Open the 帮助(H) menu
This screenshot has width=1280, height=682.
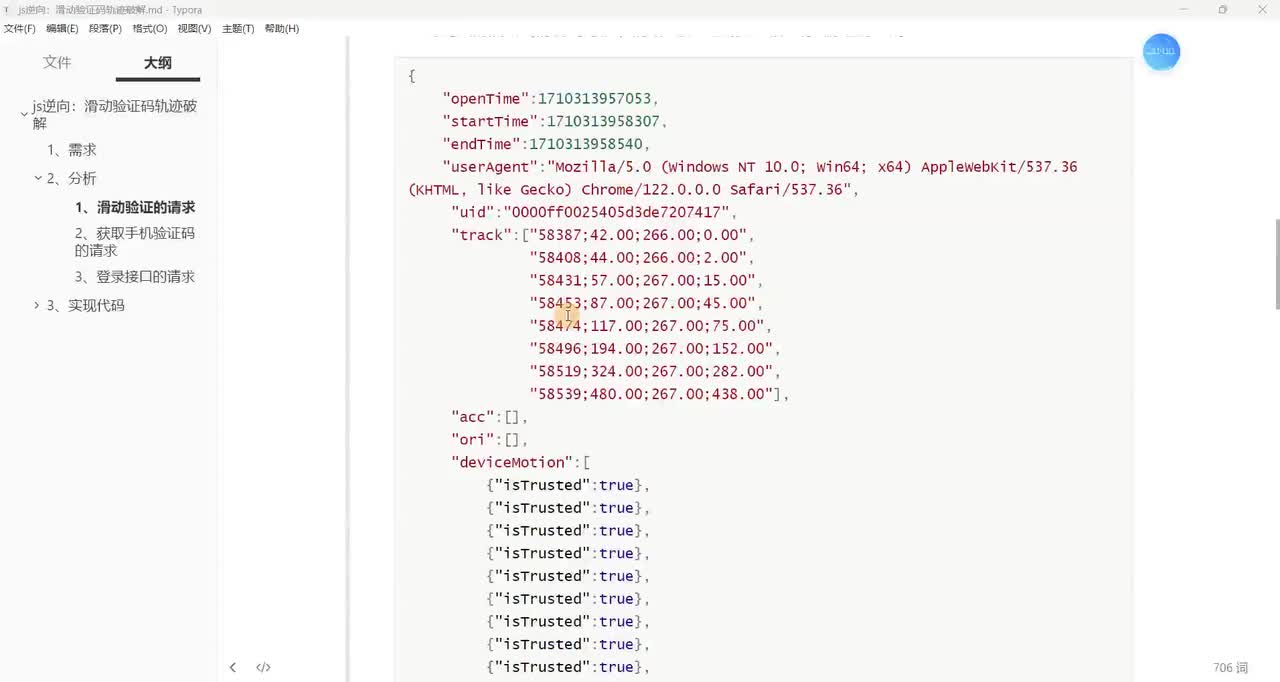pos(282,29)
